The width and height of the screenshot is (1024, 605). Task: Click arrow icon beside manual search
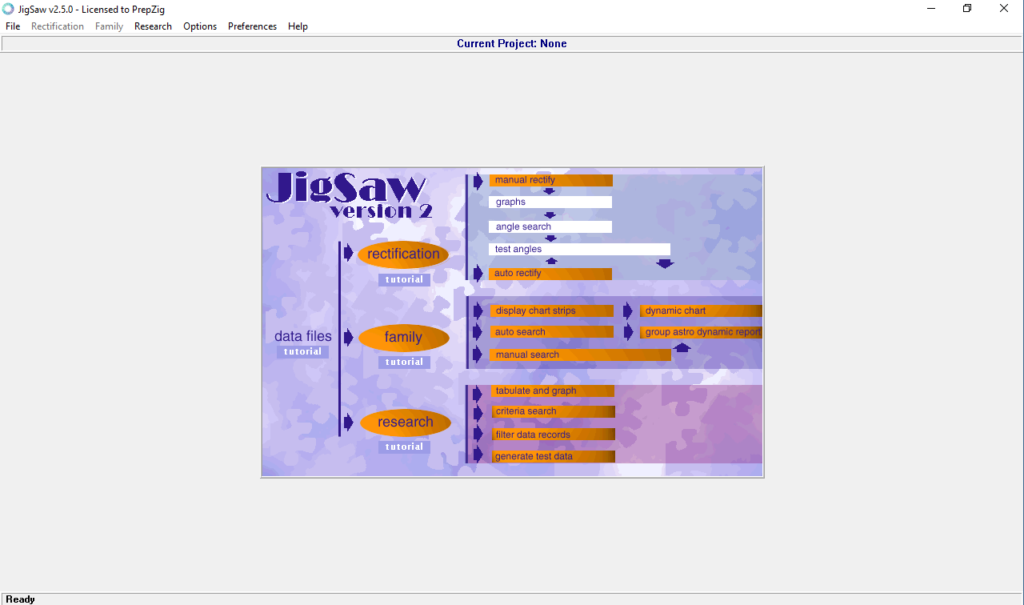[478, 355]
